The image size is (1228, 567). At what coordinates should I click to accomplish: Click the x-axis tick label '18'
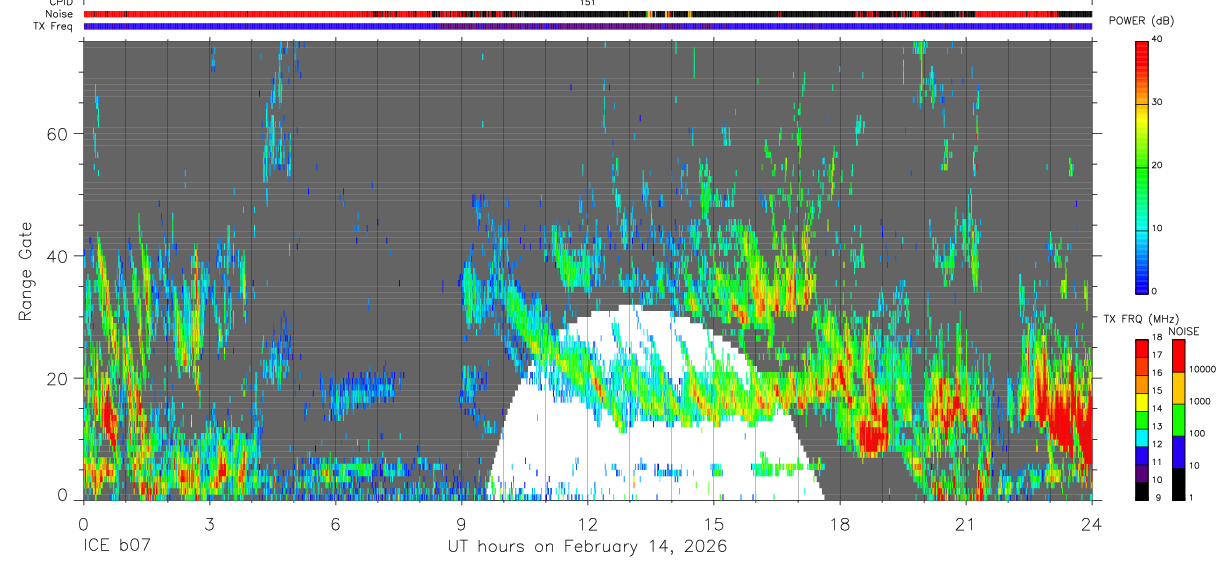839,523
